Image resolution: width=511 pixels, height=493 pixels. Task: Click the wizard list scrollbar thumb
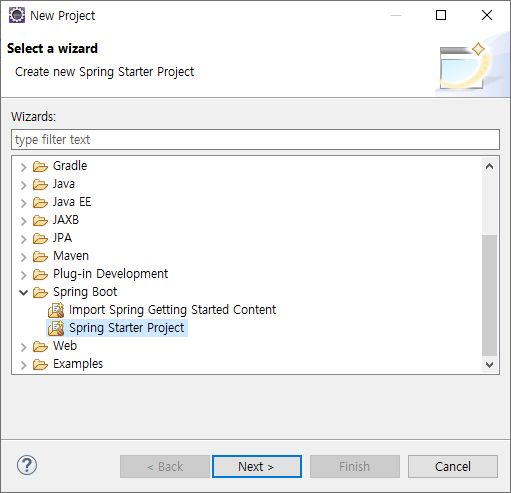(489, 295)
